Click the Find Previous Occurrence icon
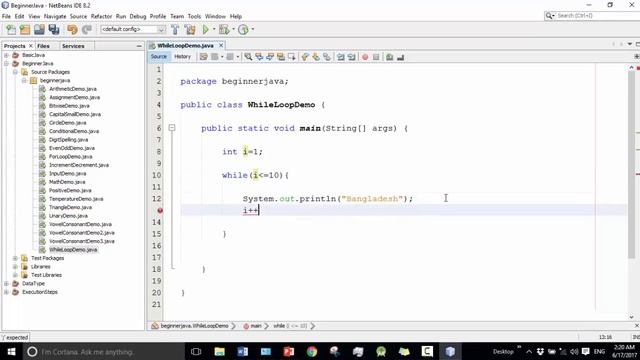640x360 pixels. (259, 57)
